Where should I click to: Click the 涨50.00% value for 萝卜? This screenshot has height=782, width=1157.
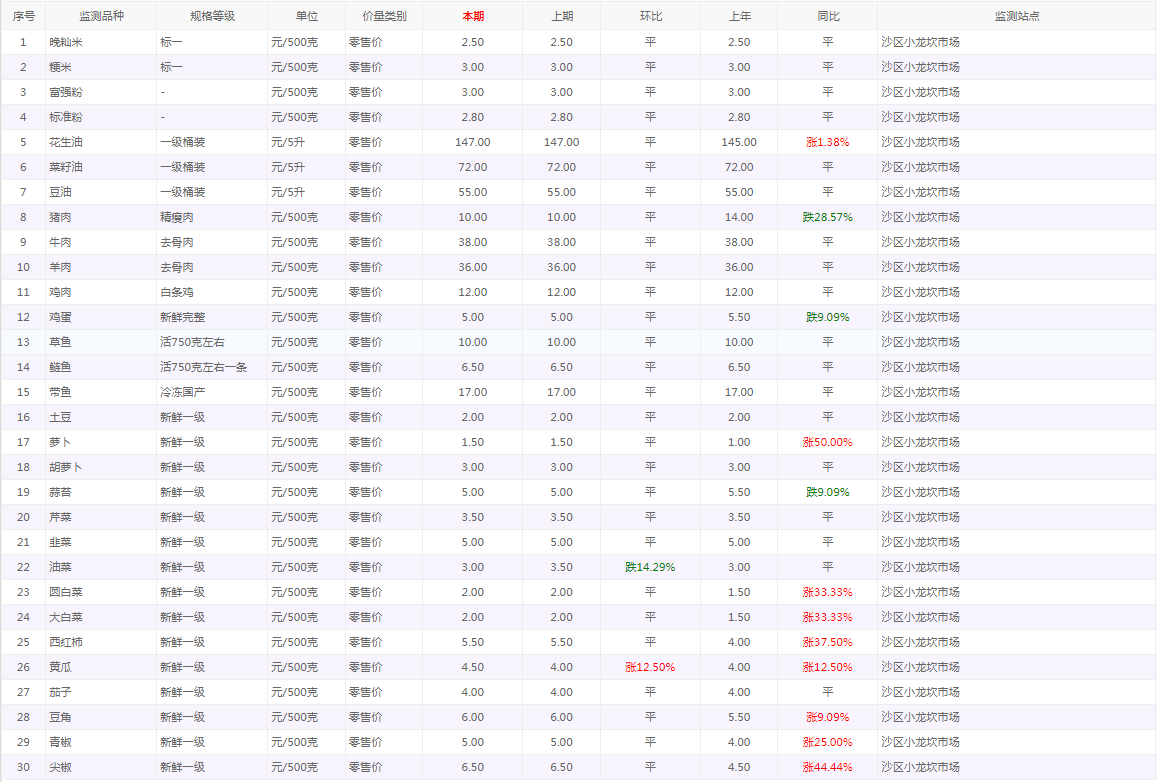pyautogui.click(x=827, y=442)
